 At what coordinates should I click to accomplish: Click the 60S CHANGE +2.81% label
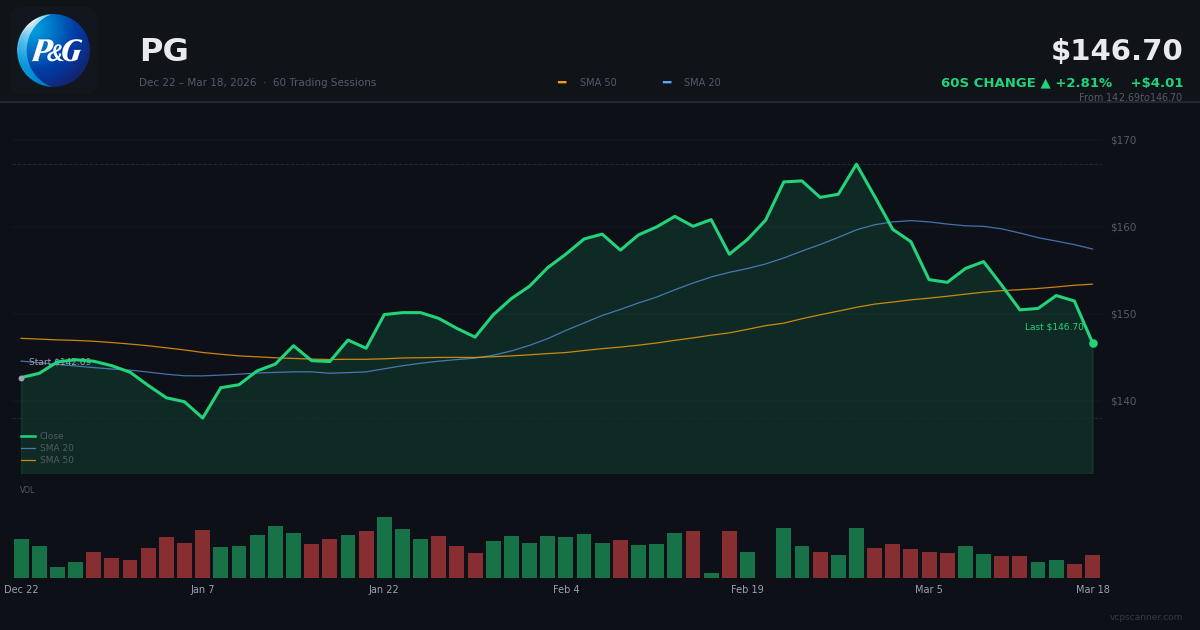pos(1026,83)
